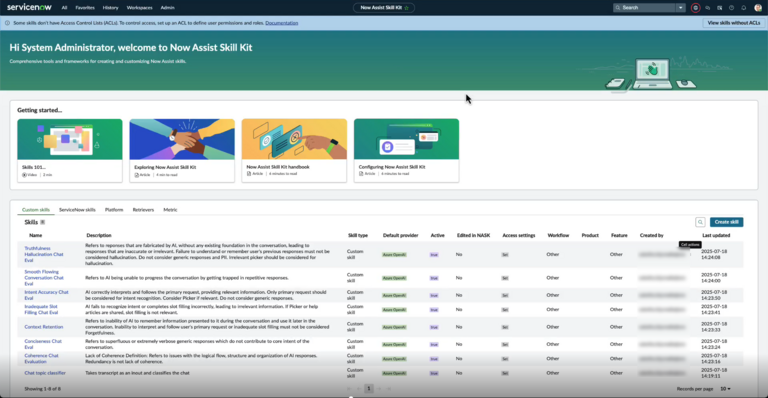This screenshot has width=768, height=398.
Task: Open the All menu
Action: coord(64,8)
